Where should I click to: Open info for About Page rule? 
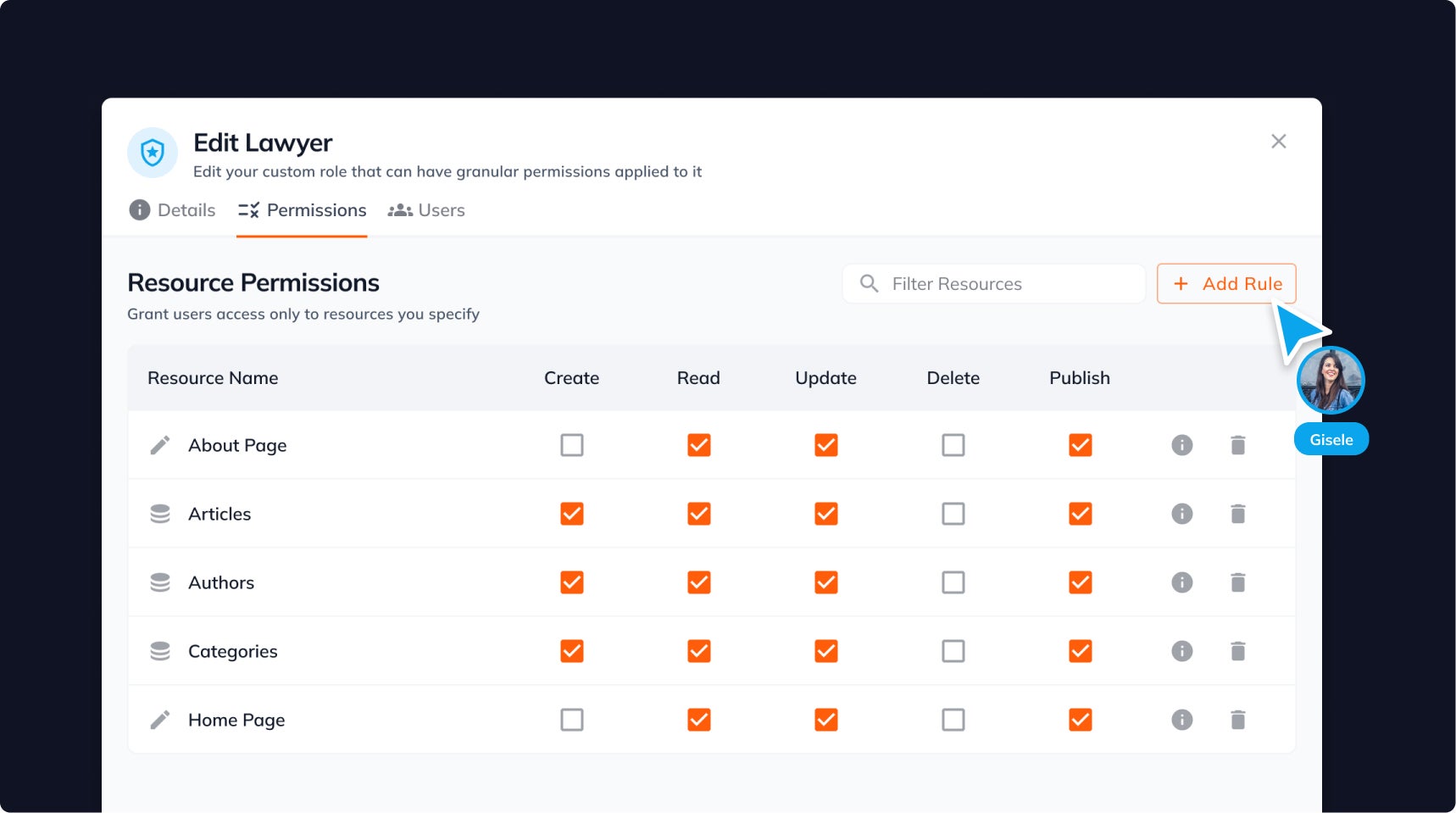(1182, 445)
